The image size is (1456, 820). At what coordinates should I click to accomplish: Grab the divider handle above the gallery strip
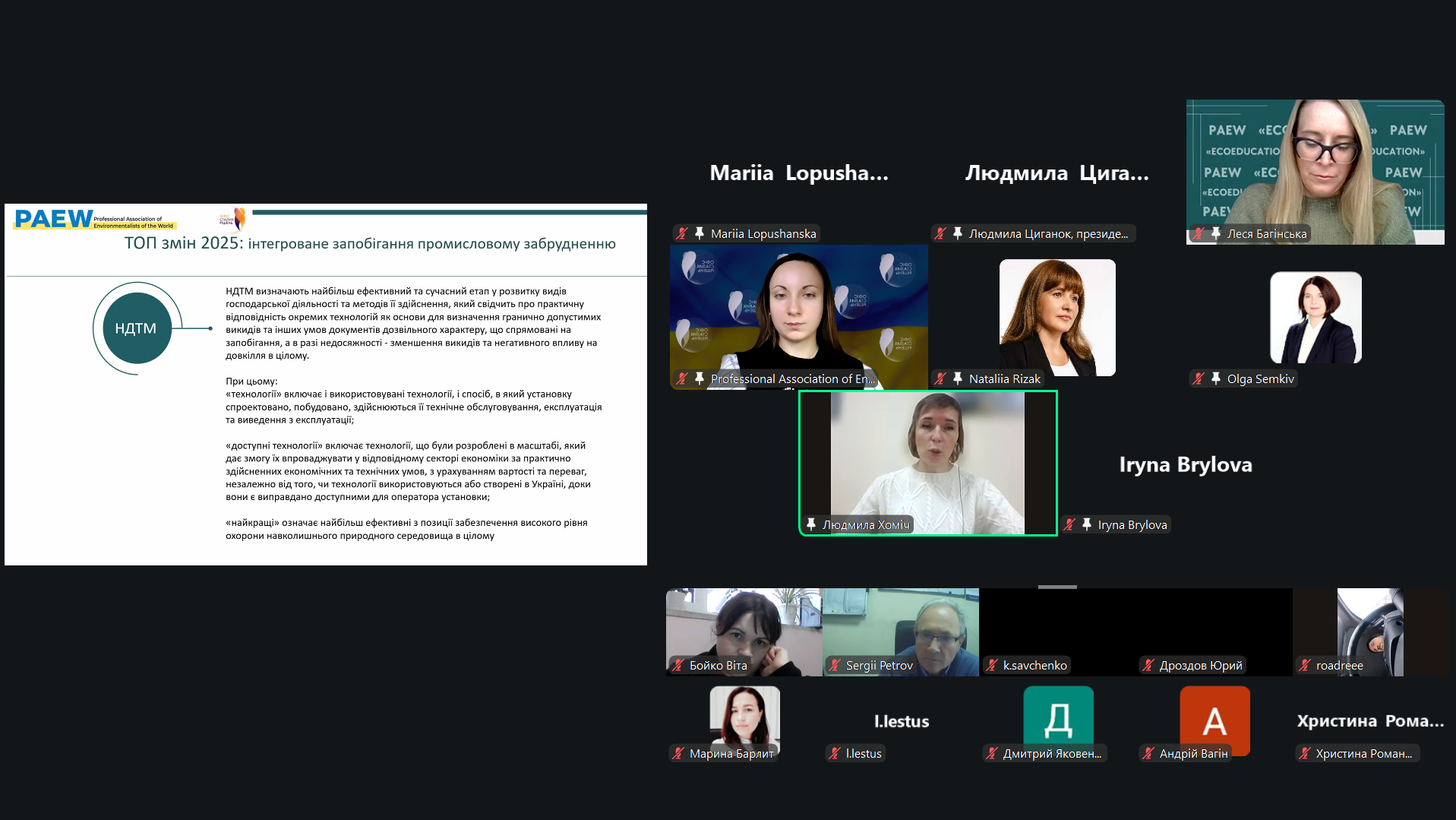[x=1057, y=587]
